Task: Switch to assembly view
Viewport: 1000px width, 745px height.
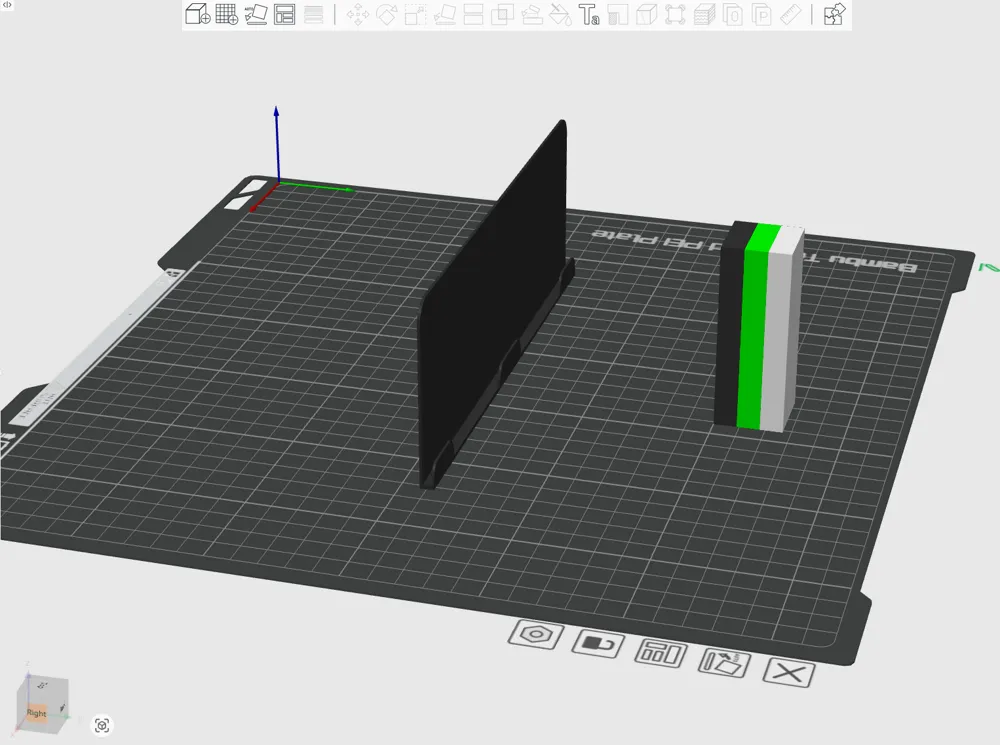Action: (834, 15)
